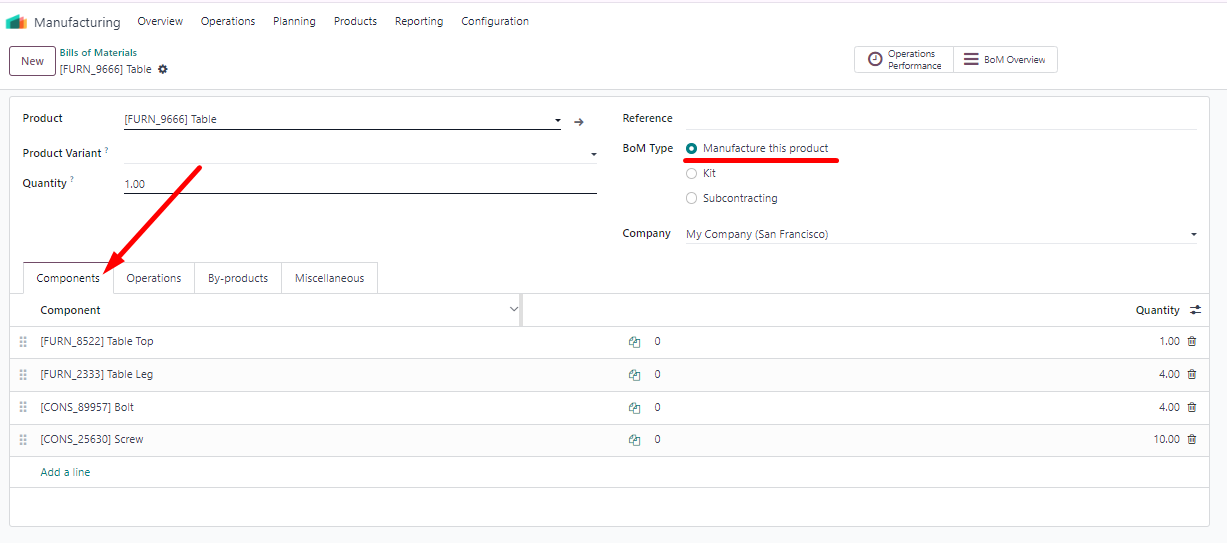
Task: Click the copy icon on Table Leg row
Action: [x=634, y=375]
